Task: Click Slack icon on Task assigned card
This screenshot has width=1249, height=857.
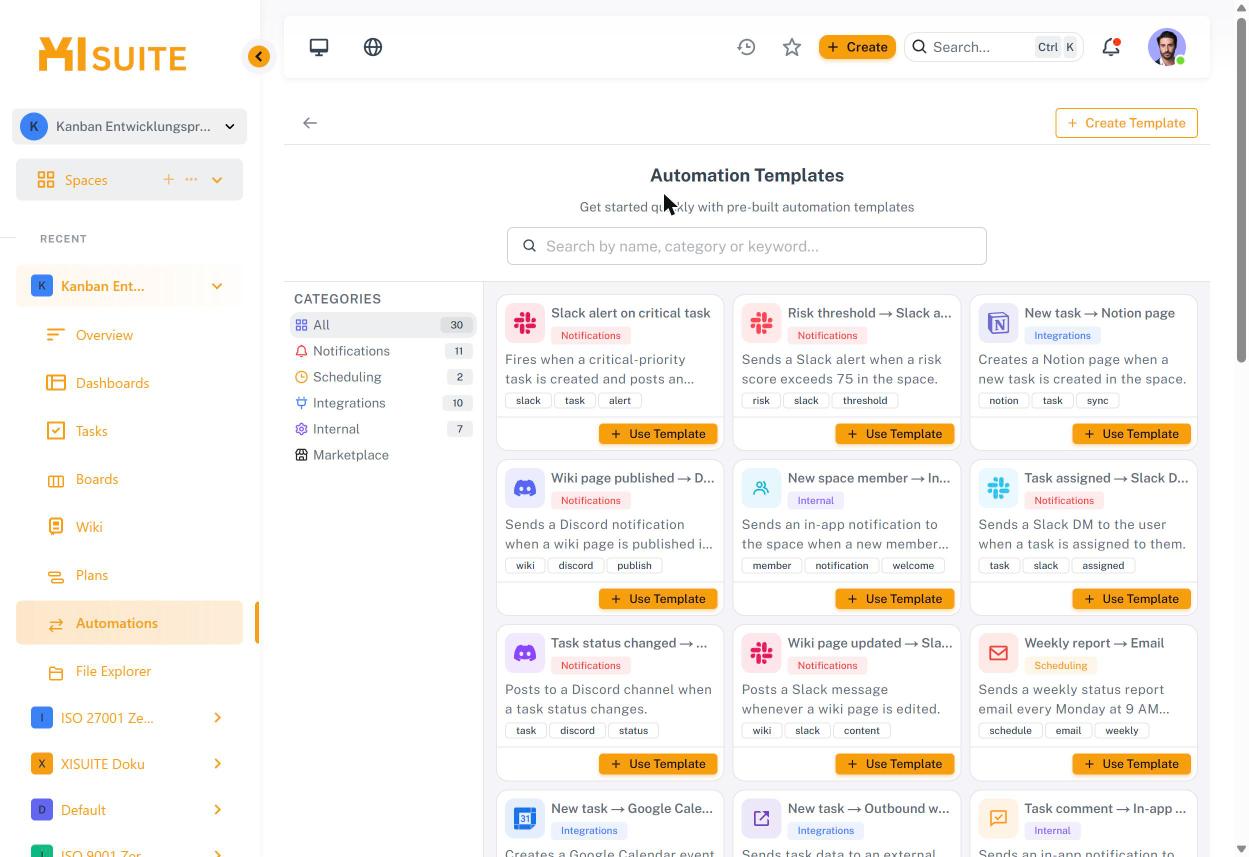Action: point(998,488)
